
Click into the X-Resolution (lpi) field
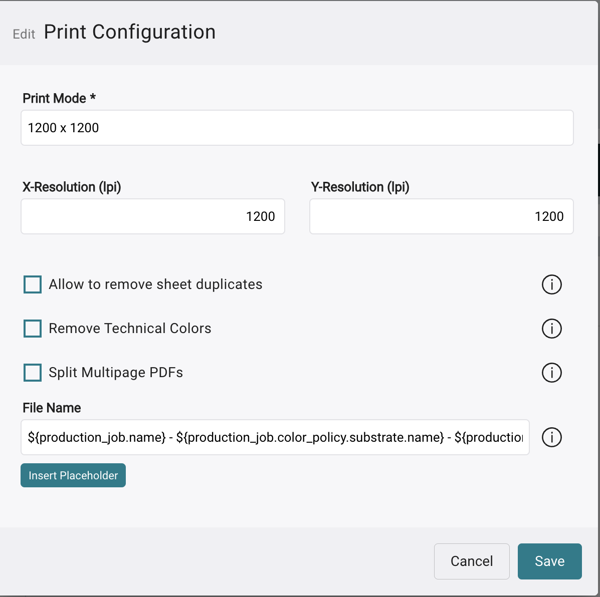(x=152, y=216)
